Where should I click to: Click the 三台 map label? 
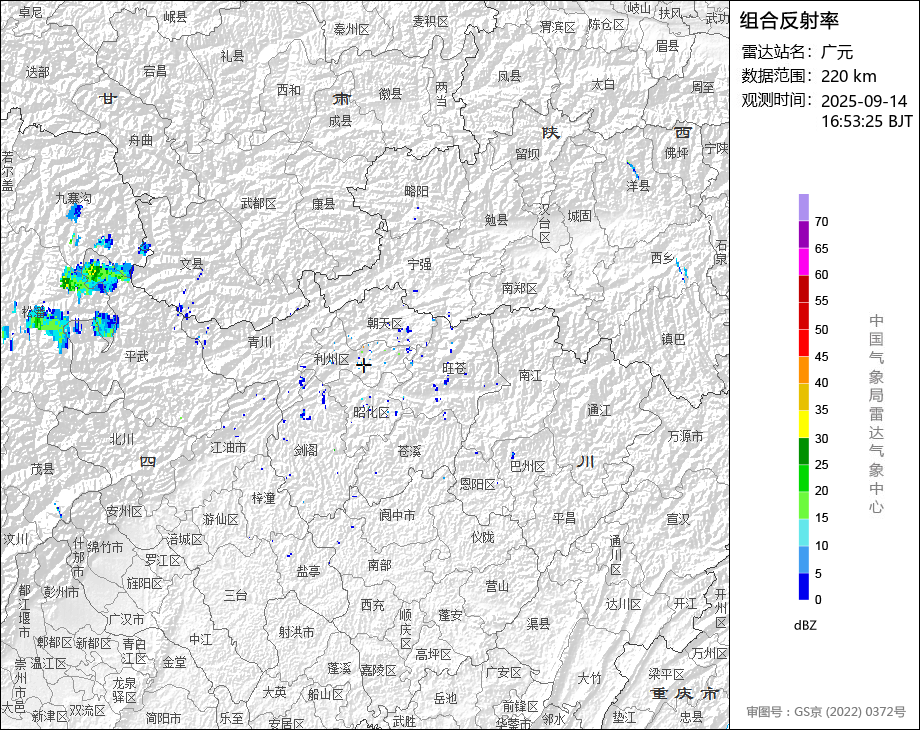tap(235, 596)
